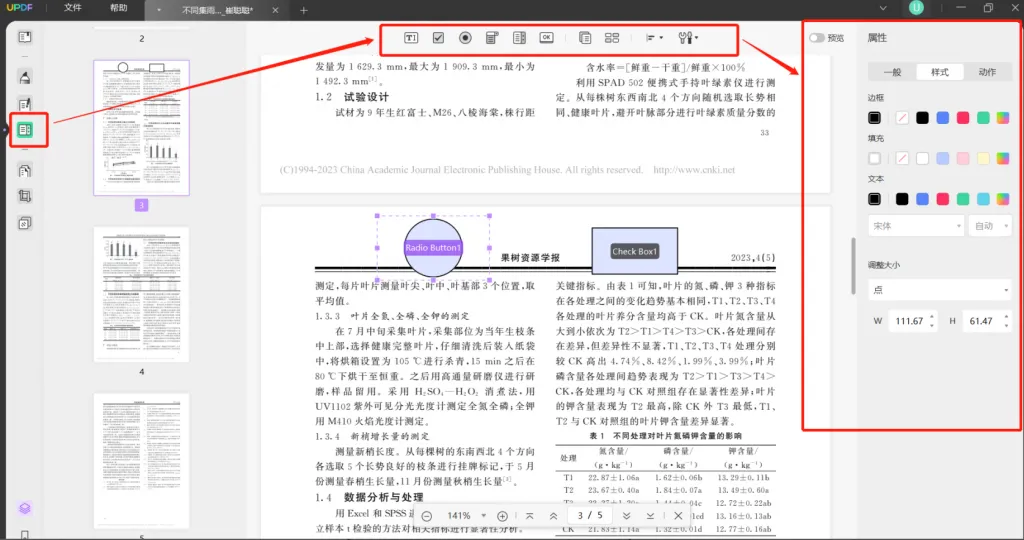Choose red border color swatch
Image resolution: width=1024 pixels, height=540 pixels.
click(x=963, y=118)
